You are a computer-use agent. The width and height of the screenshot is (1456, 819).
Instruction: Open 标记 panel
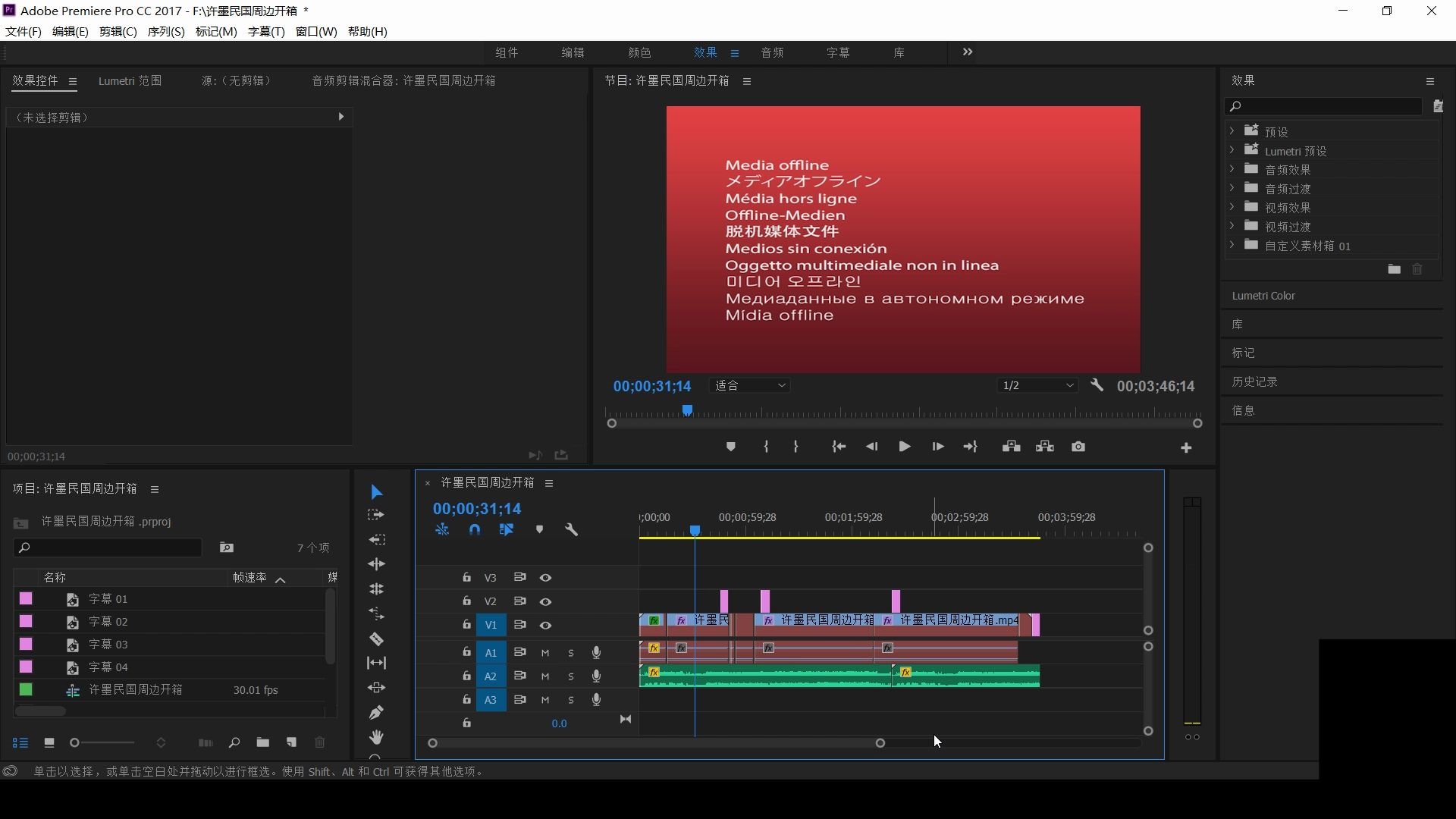[1243, 353]
